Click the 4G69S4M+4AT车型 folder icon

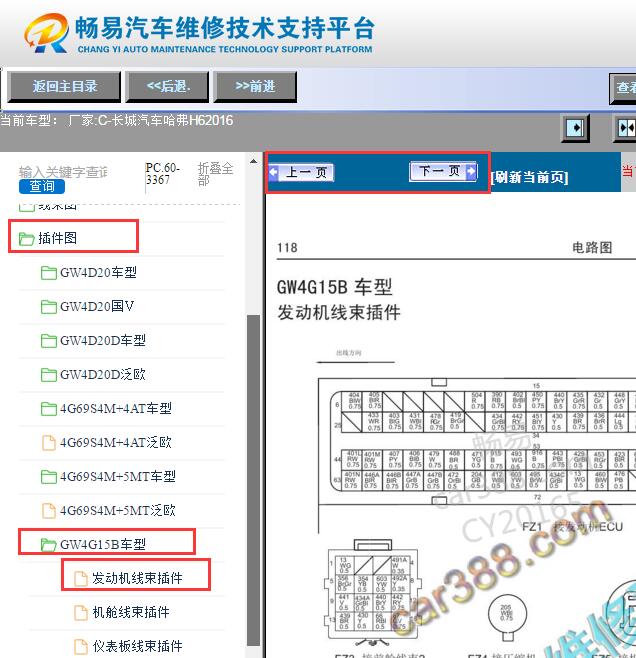coord(49,409)
